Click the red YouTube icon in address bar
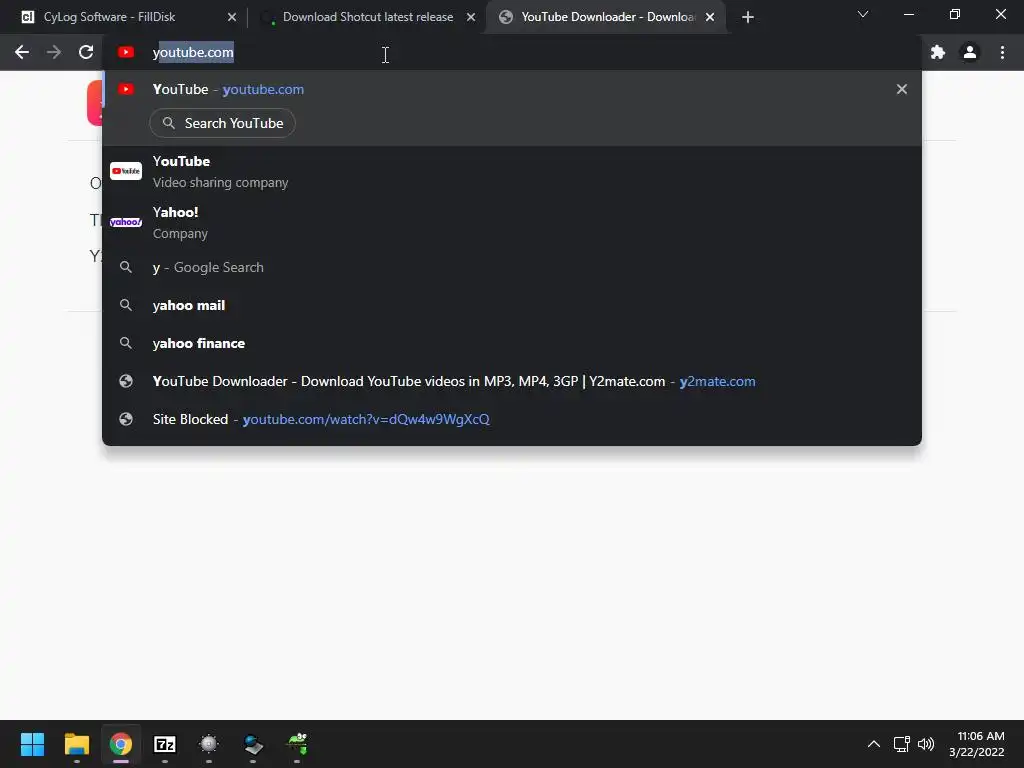Viewport: 1024px width, 768px height. [x=126, y=52]
